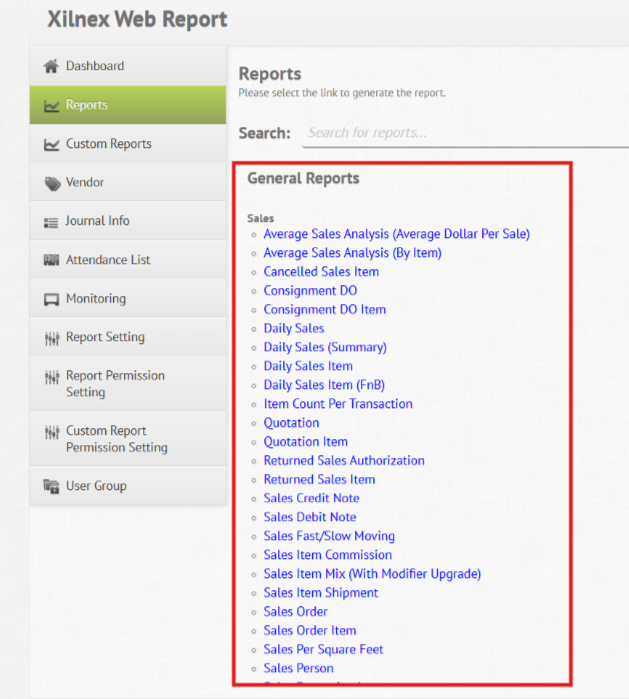This screenshot has height=699, width=629.
Task: Click the Reports chart icon in sidebar
Action: [51, 105]
